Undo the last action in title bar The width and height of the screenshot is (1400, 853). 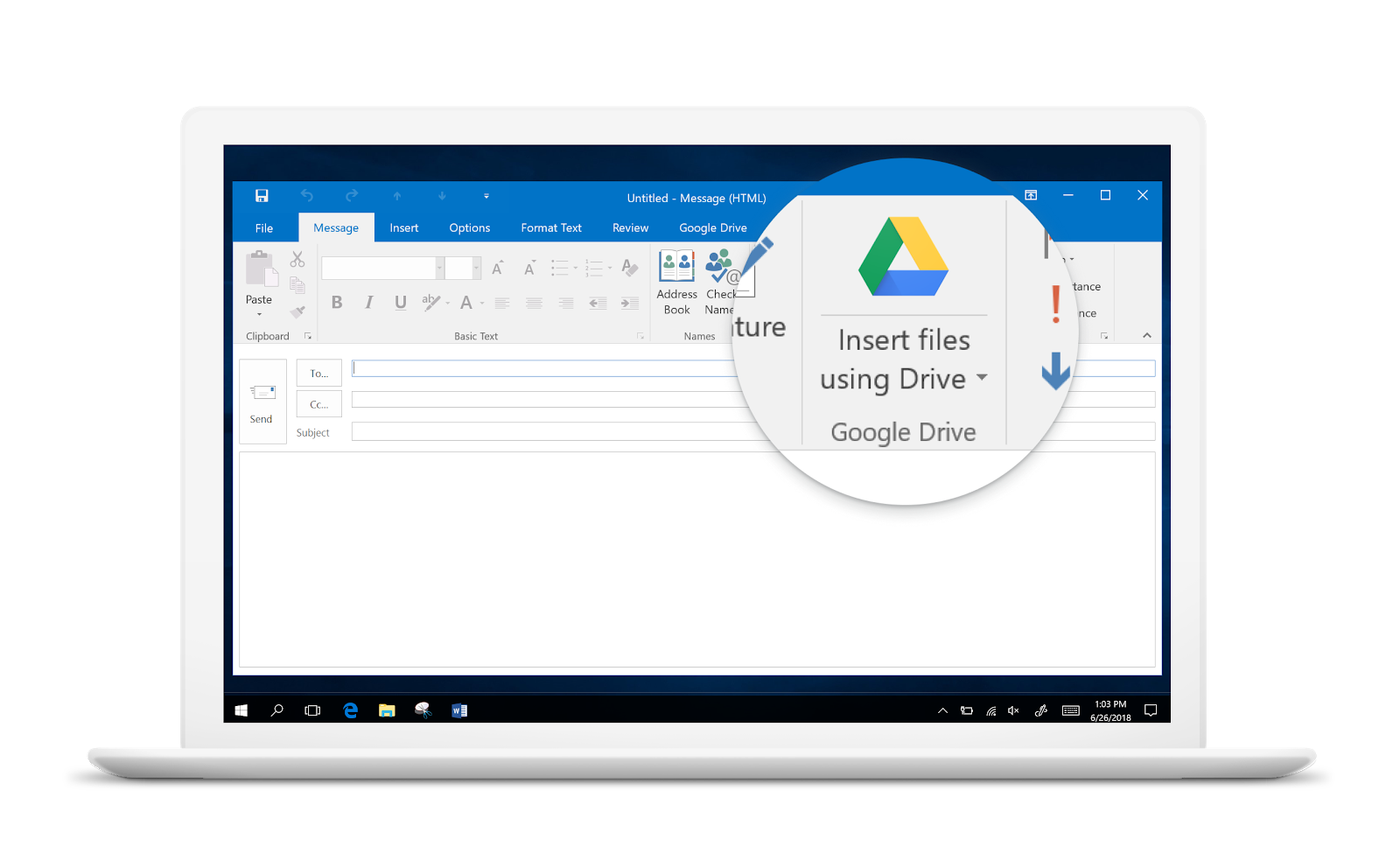[307, 196]
